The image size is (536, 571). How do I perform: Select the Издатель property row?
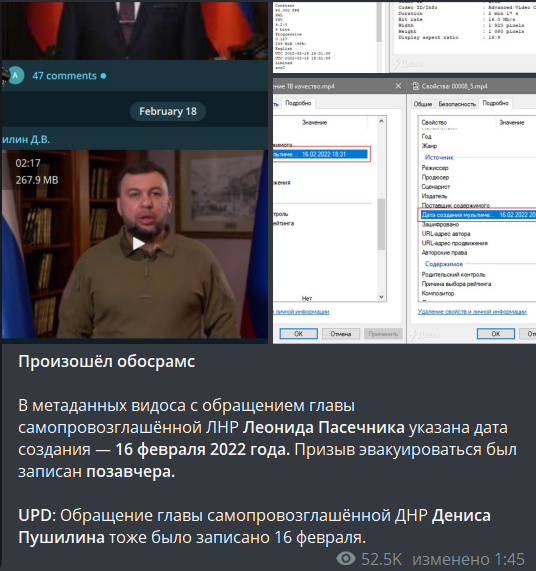(x=434, y=196)
